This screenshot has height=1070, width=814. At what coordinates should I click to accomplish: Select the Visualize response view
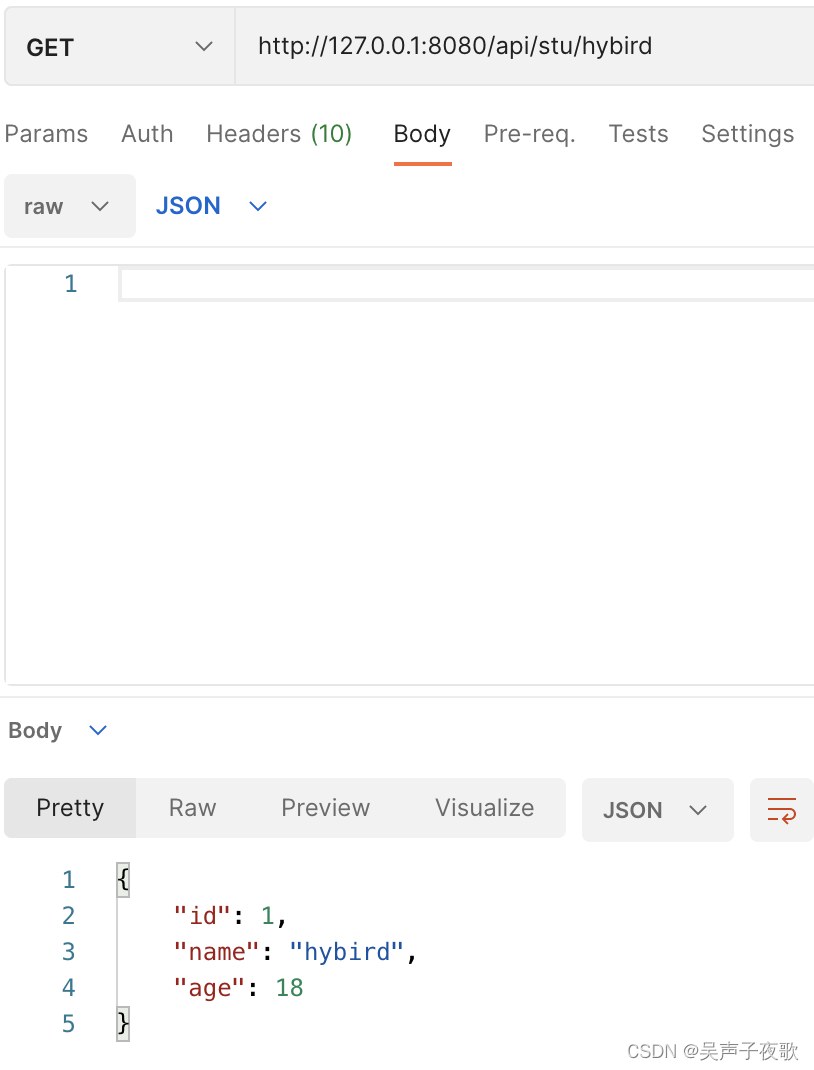[484, 808]
